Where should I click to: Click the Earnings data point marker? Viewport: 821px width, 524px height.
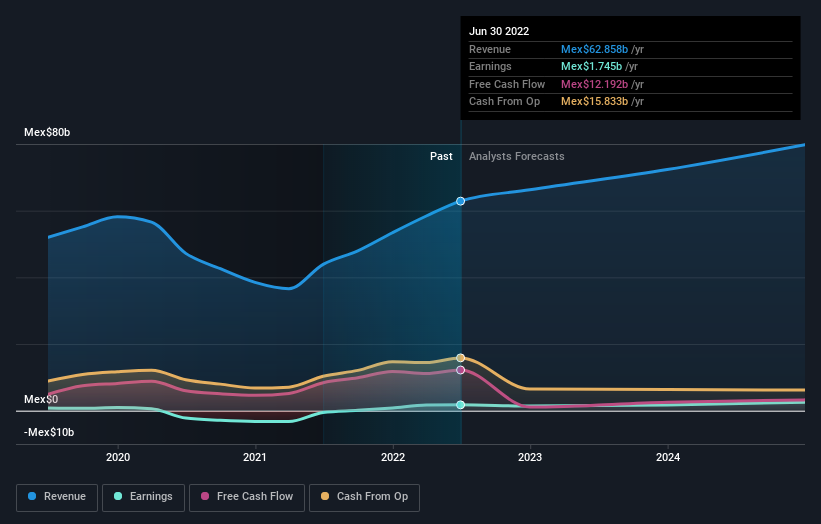pos(460,405)
